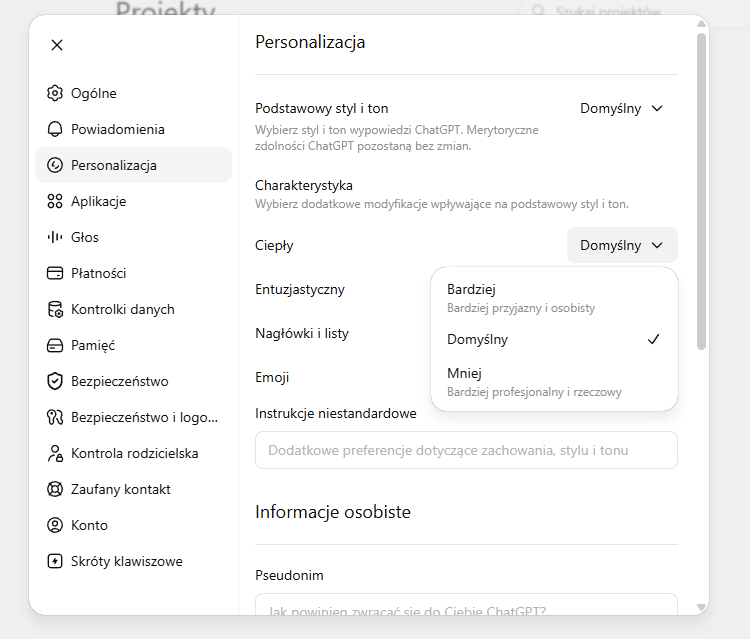
Task: Go to Powiadomienia settings
Action: [x=133, y=129]
